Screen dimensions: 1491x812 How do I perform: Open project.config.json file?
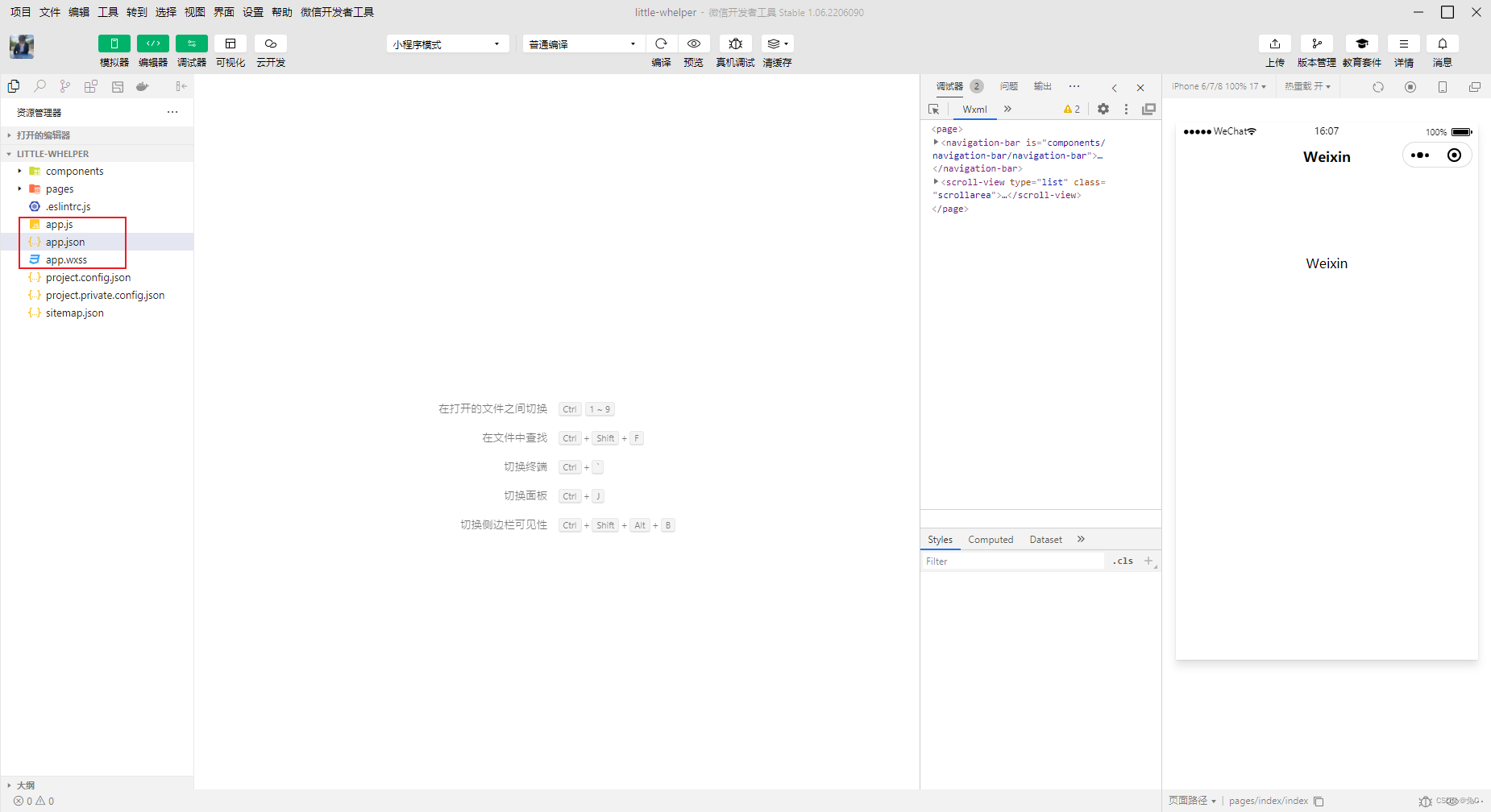(97, 277)
